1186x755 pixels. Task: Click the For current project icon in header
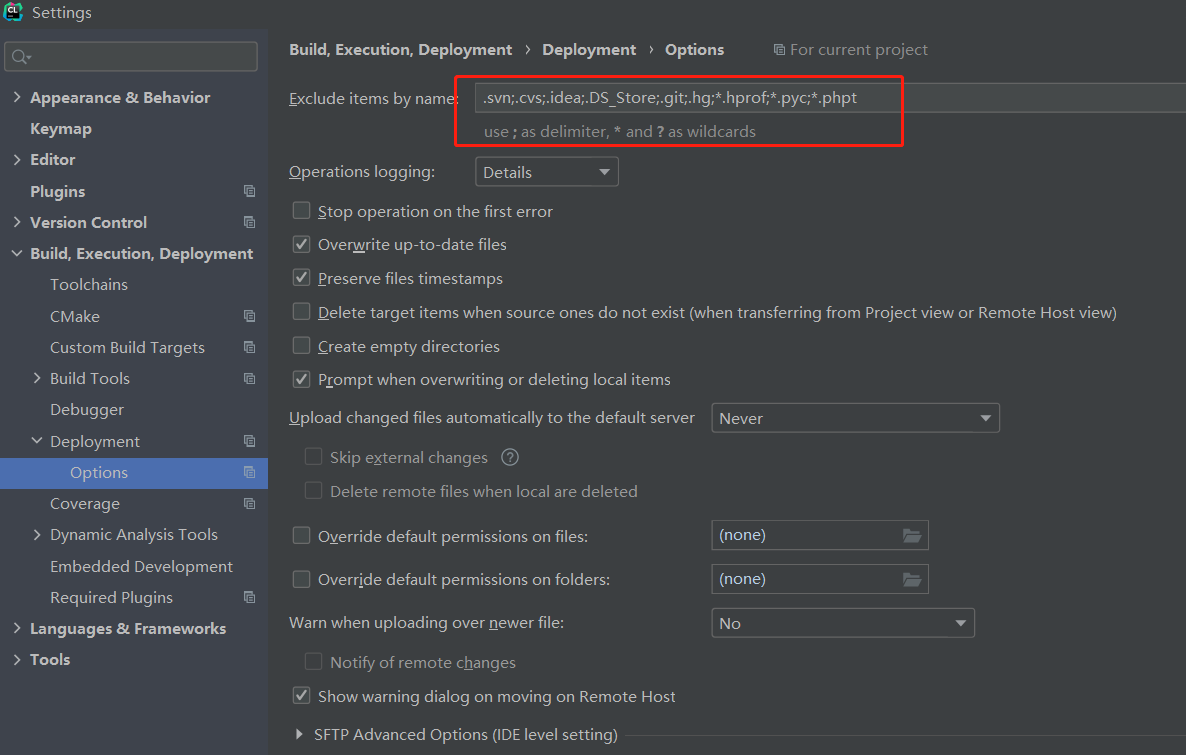(779, 50)
